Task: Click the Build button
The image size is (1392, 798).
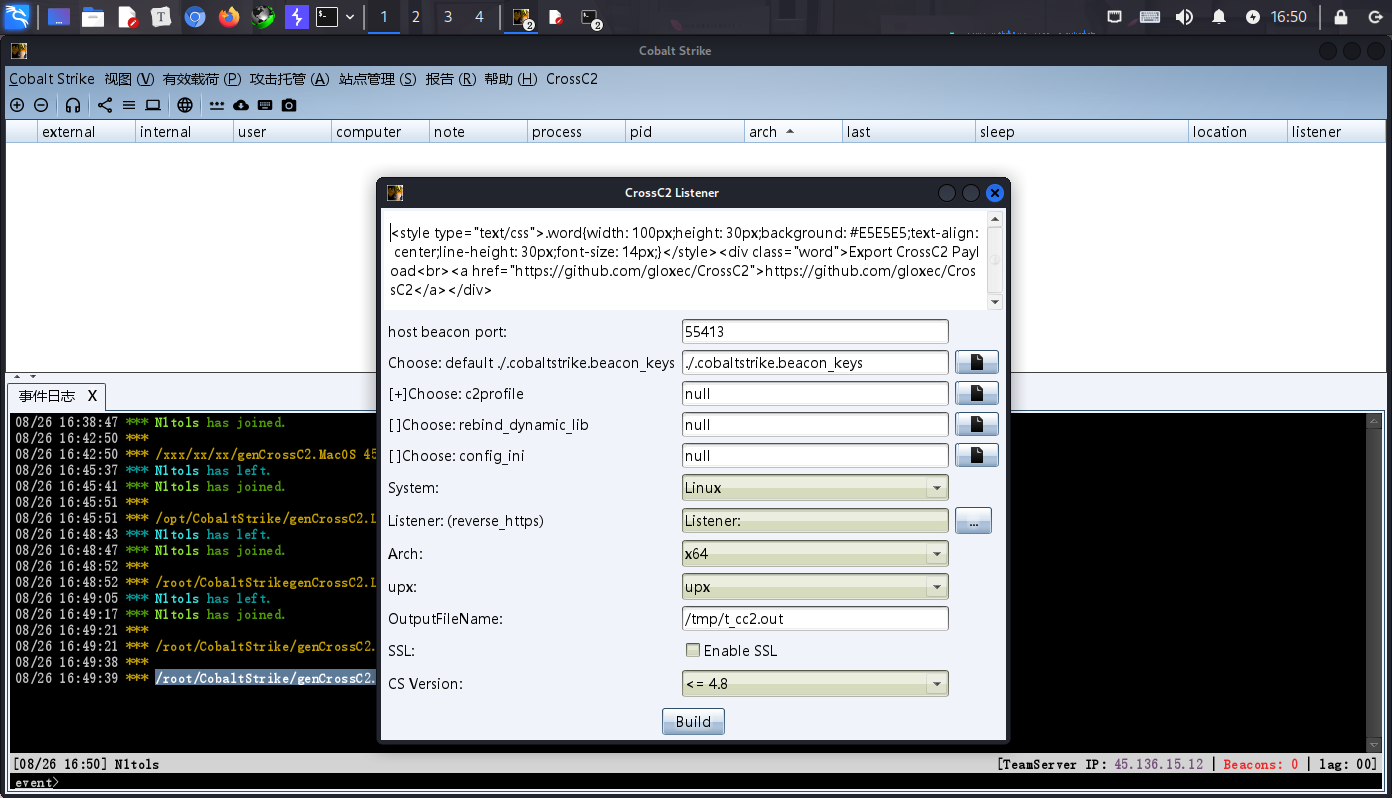Action: pyautogui.click(x=693, y=722)
